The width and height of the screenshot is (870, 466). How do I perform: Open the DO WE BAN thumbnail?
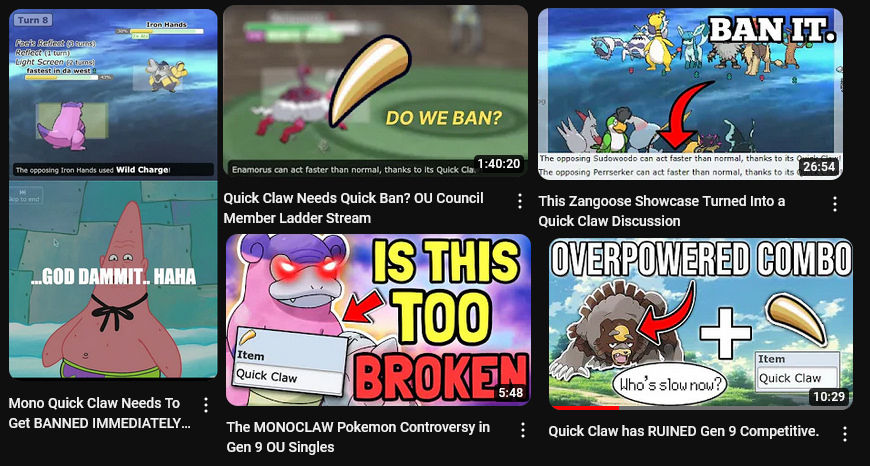coord(376,91)
